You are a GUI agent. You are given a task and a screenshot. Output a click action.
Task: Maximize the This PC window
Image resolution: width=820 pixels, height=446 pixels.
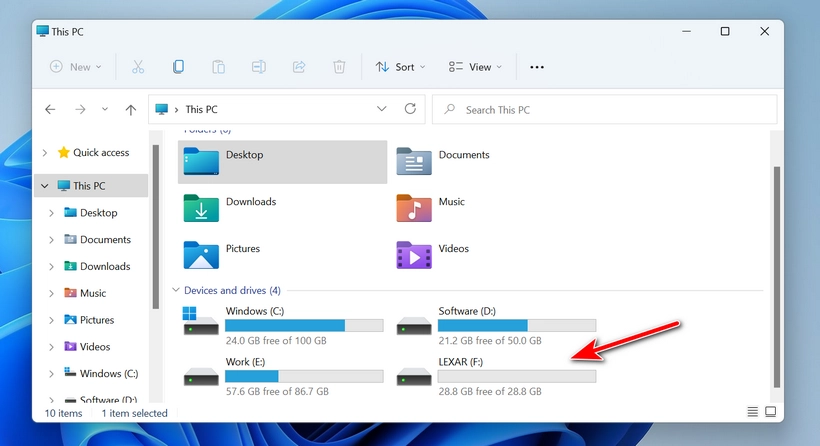(x=725, y=31)
